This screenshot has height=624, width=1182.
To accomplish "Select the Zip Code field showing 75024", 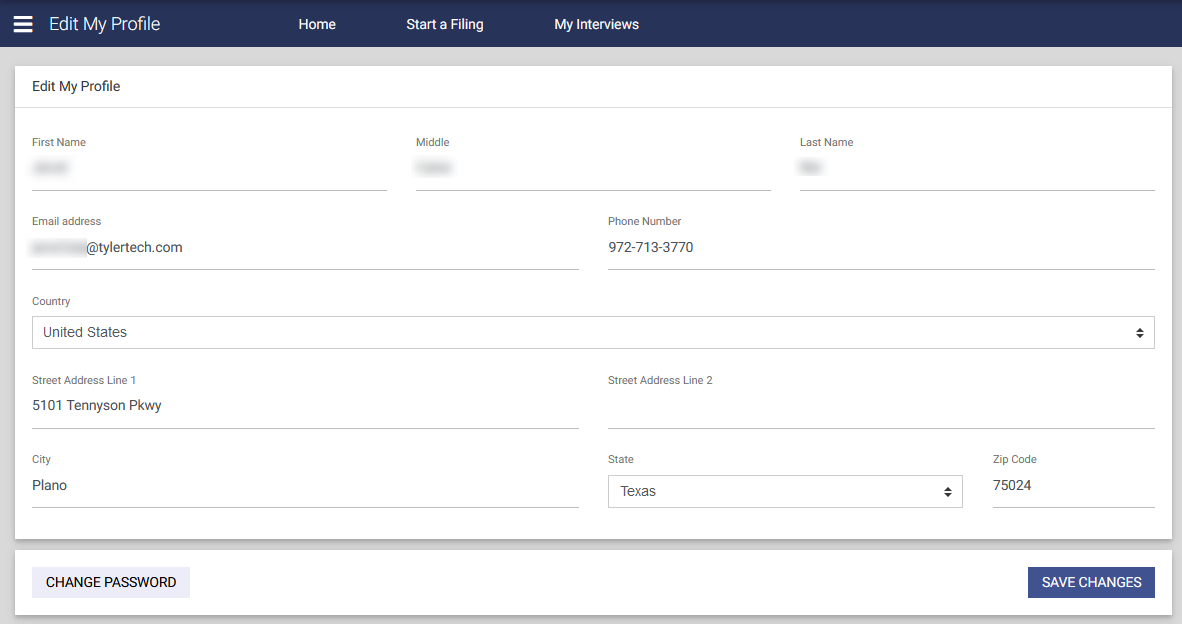I will (1073, 485).
